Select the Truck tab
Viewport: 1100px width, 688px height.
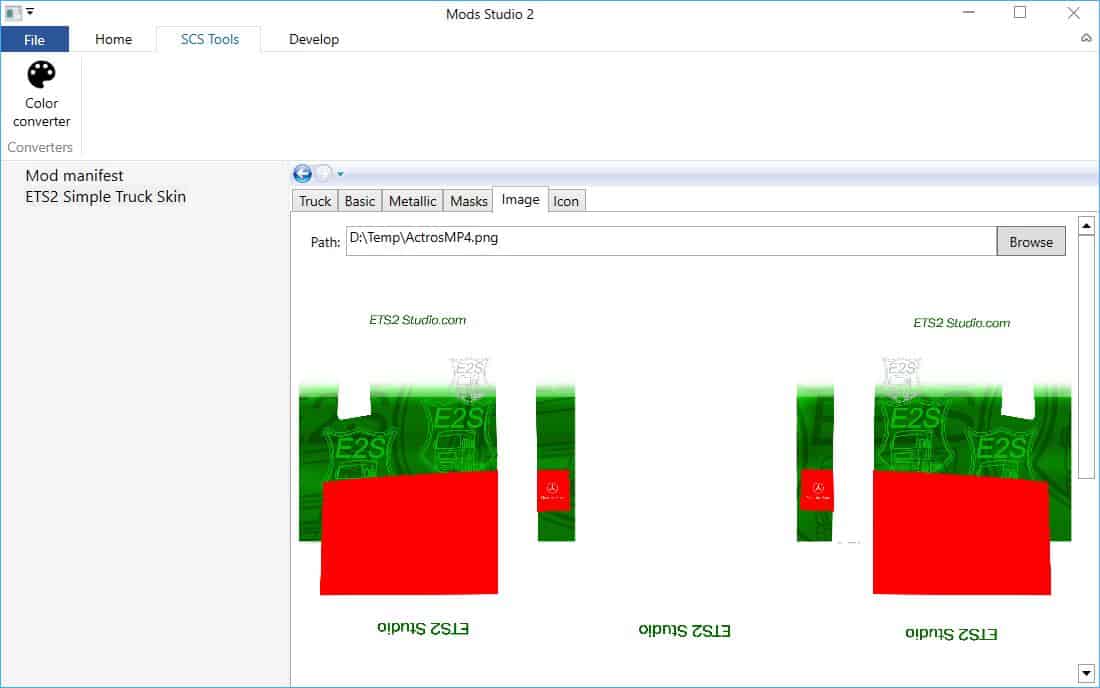tap(315, 201)
